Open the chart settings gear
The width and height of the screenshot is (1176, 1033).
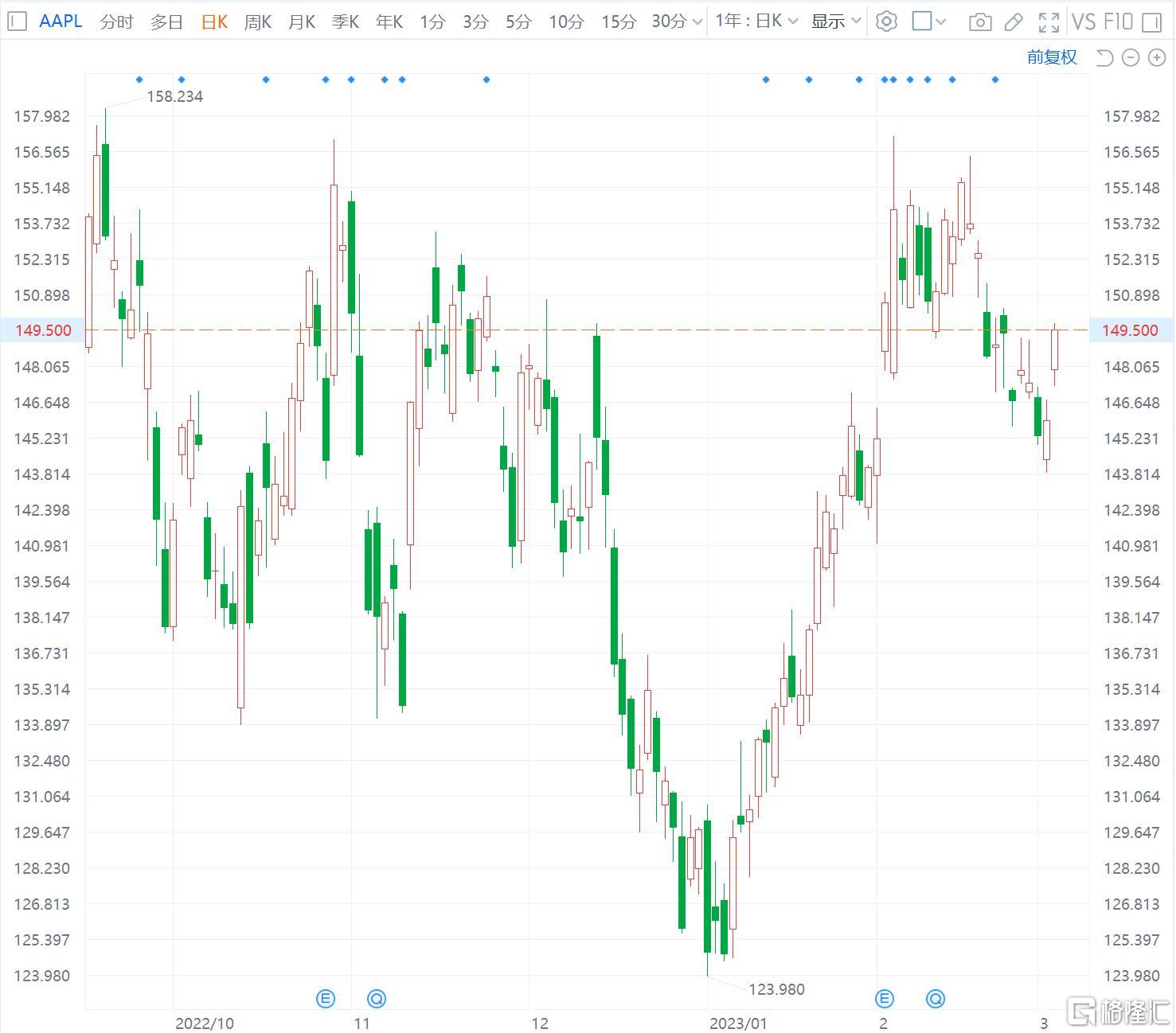[x=885, y=21]
